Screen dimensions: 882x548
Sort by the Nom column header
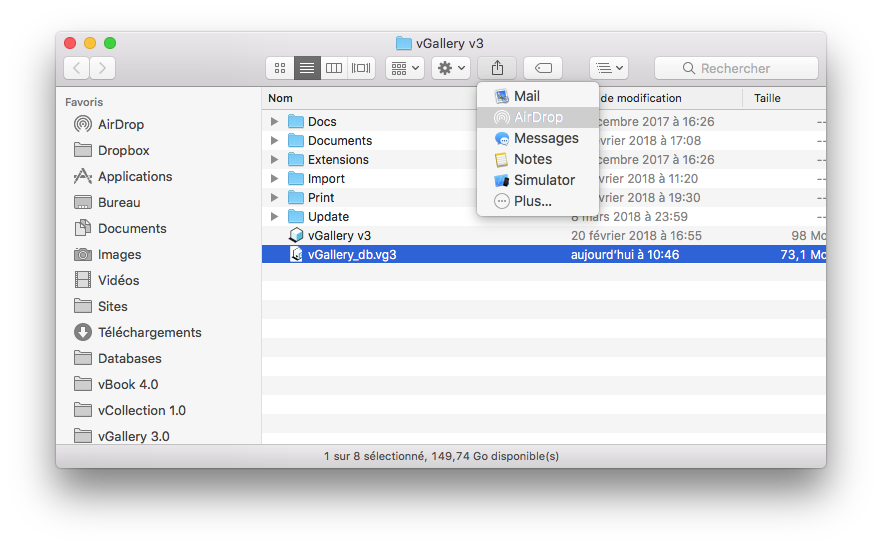(x=281, y=98)
